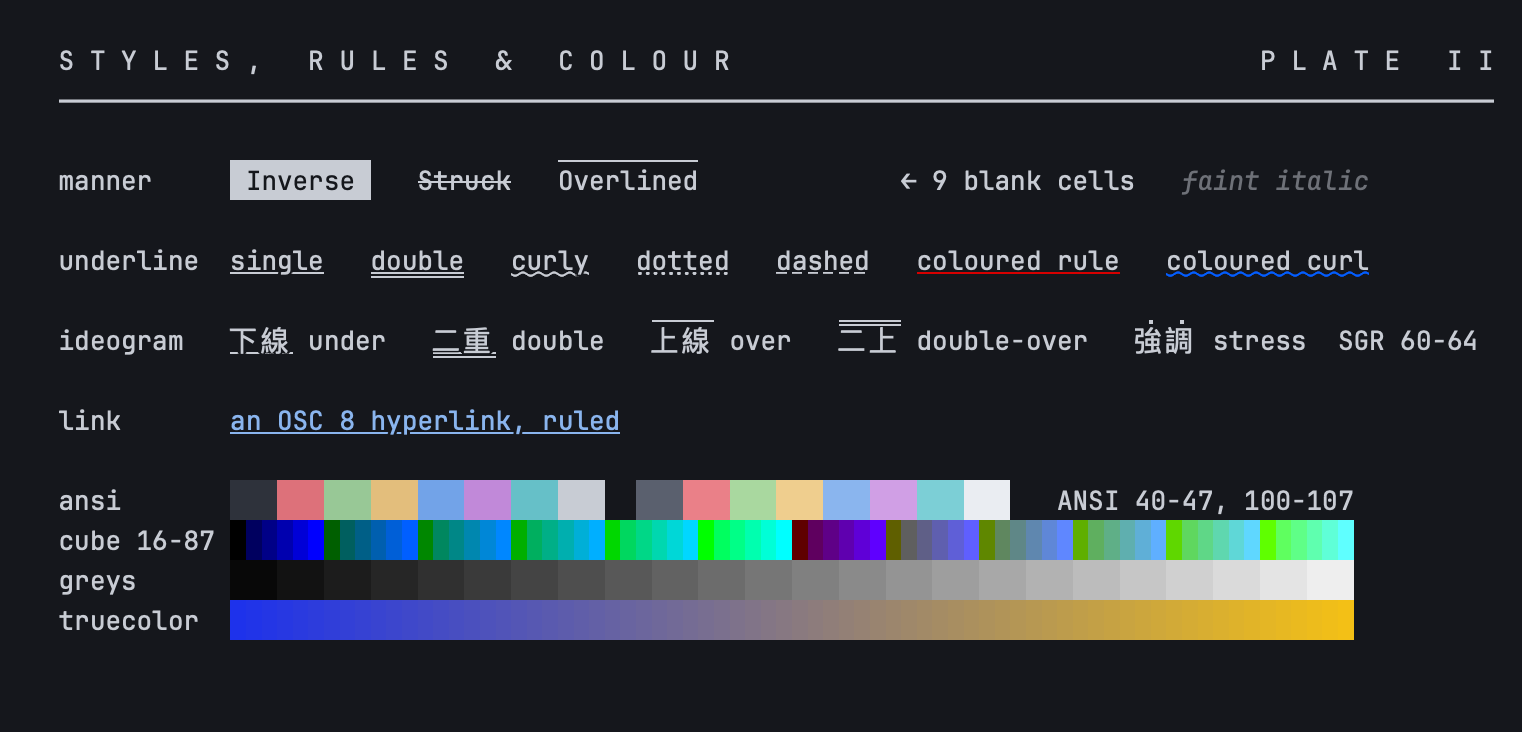The image size is (1522, 732).
Task: Select "double" in the underline row
Action: pyautogui.click(x=417, y=262)
